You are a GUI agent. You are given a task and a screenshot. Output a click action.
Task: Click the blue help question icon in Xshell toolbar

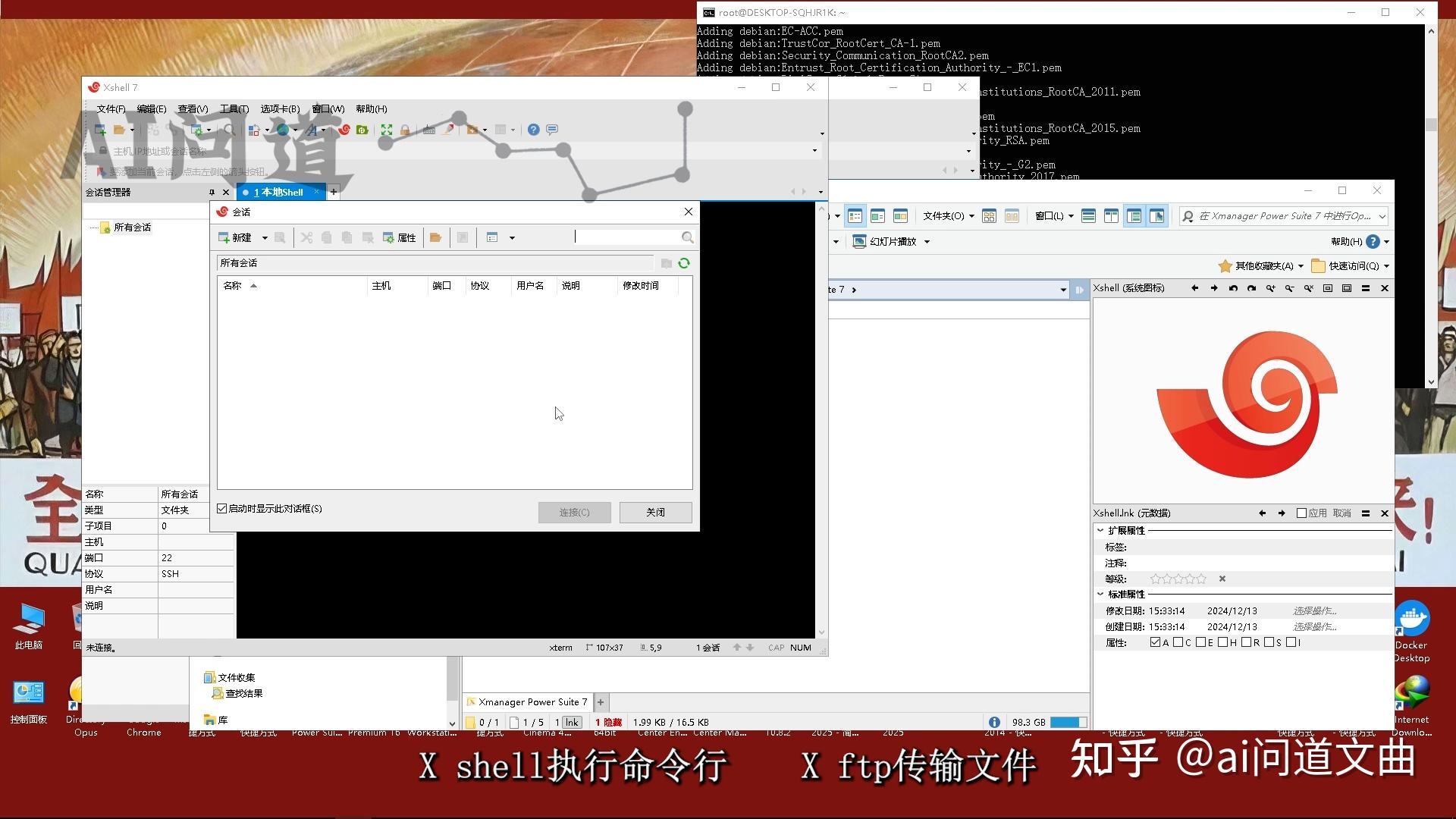[x=533, y=130]
